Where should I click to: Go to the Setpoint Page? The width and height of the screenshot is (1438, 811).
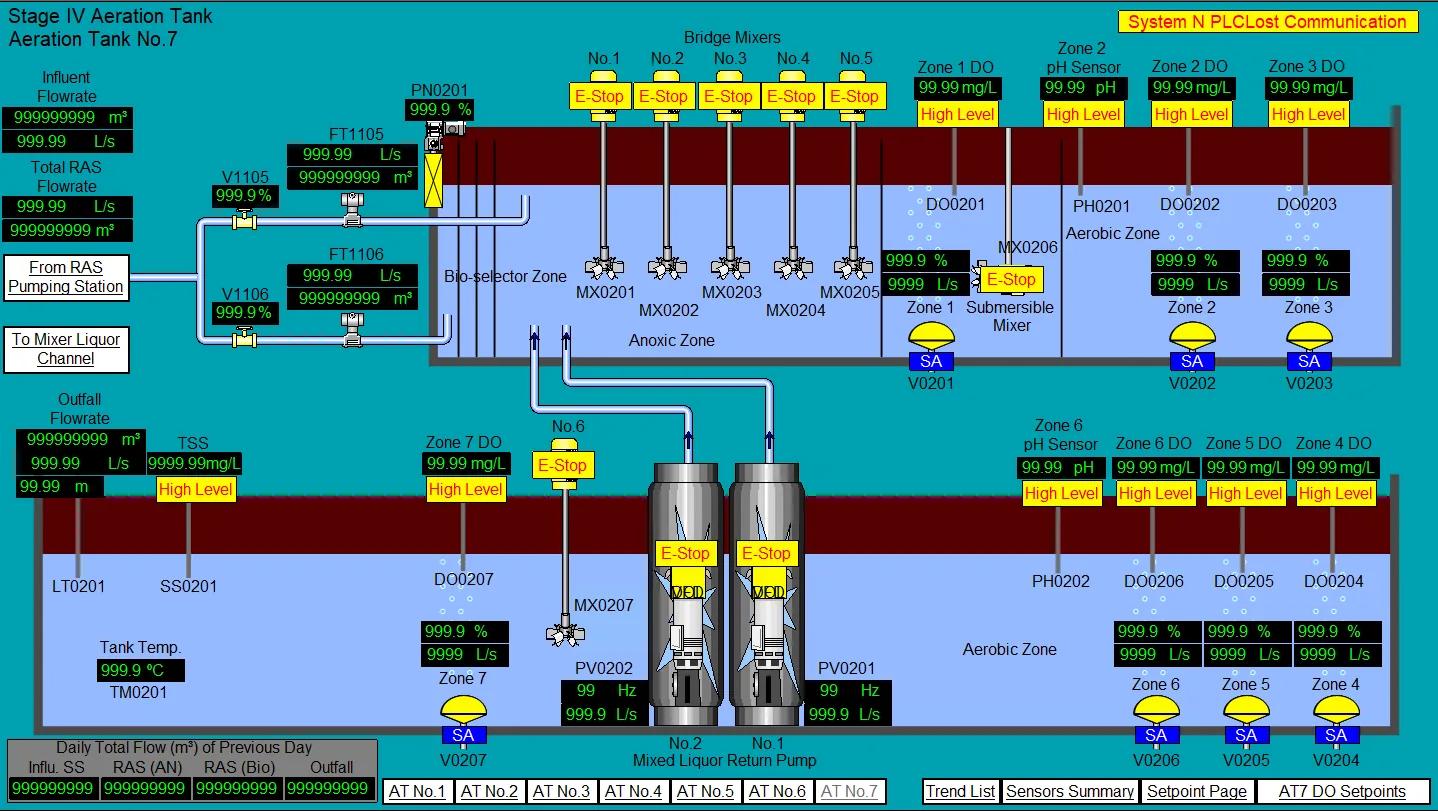(x=1197, y=792)
